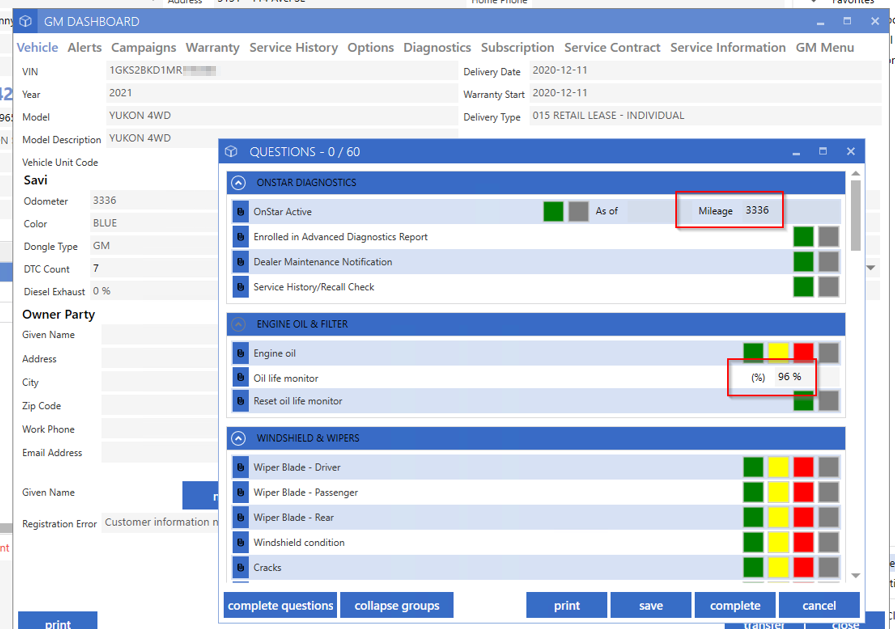Click print in the Questions window
The height and width of the screenshot is (629, 895).
coord(566,605)
